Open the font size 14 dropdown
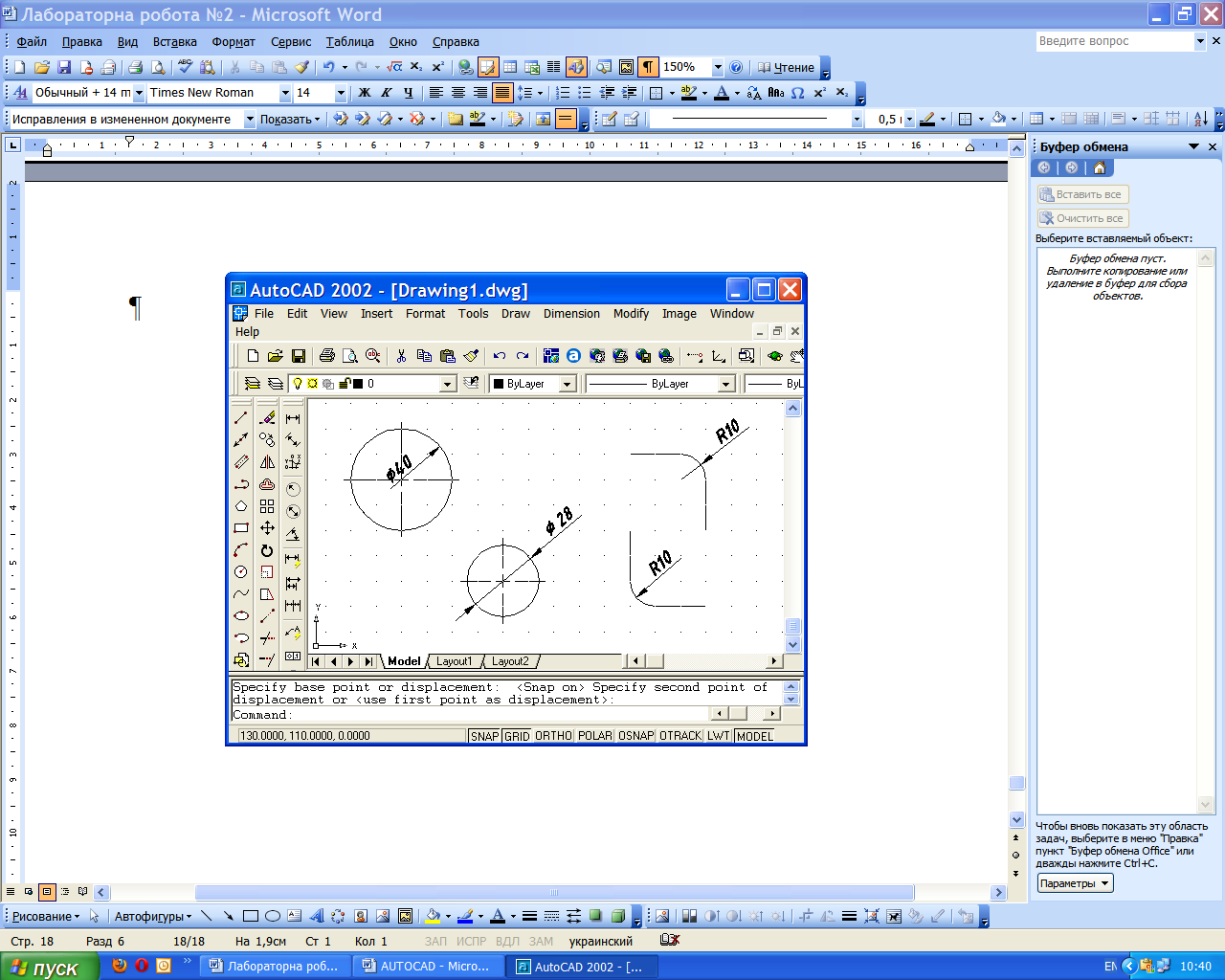 [341, 93]
